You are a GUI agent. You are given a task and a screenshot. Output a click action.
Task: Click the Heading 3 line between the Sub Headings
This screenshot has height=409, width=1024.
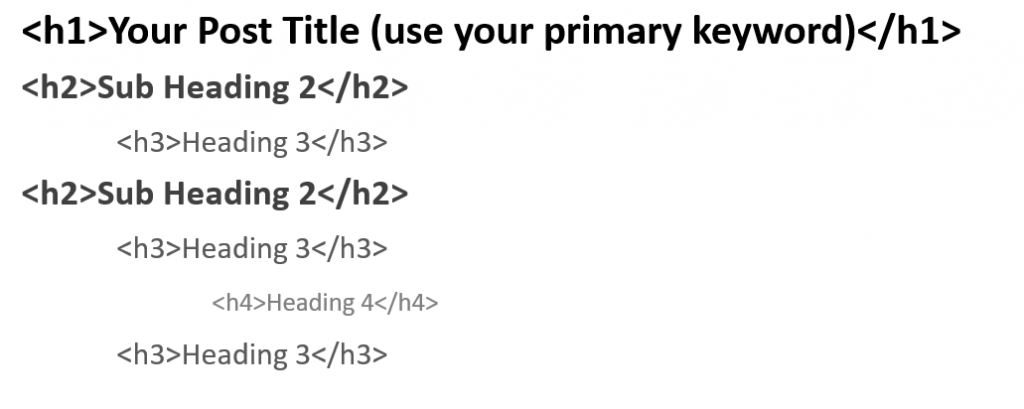(x=252, y=142)
